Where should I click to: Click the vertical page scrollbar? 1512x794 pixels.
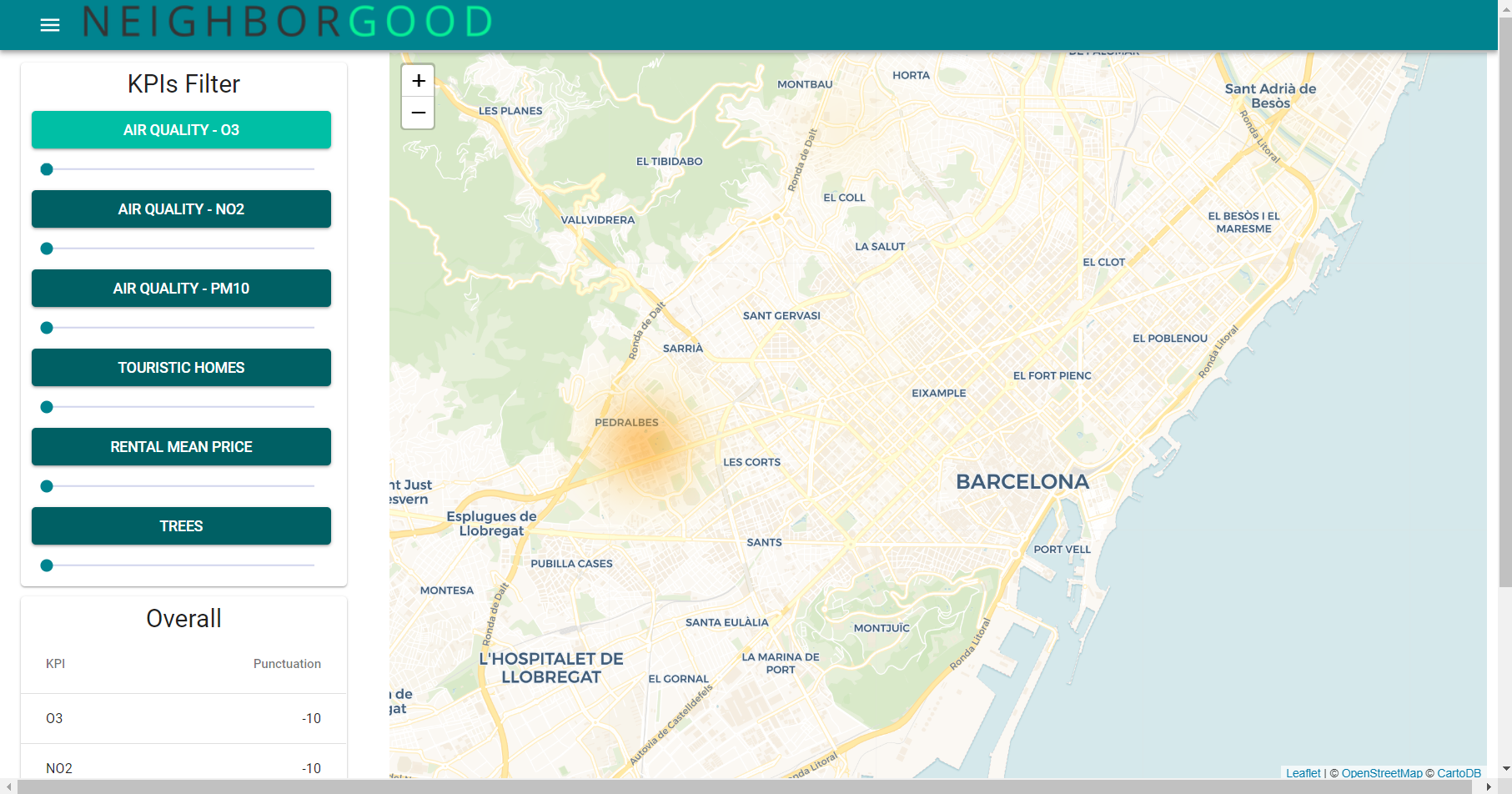[x=1505, y=300]
